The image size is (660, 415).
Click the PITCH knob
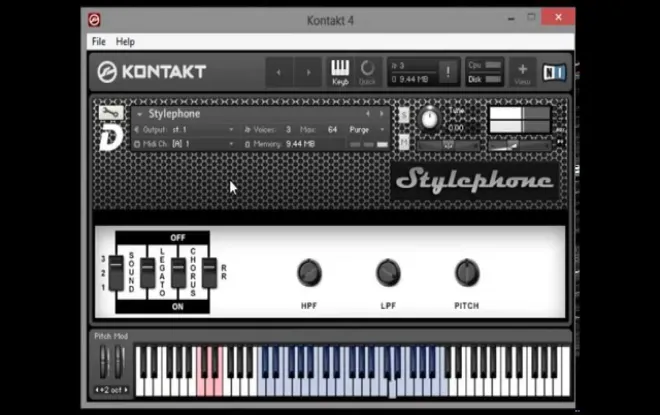[x=467, y=273]
